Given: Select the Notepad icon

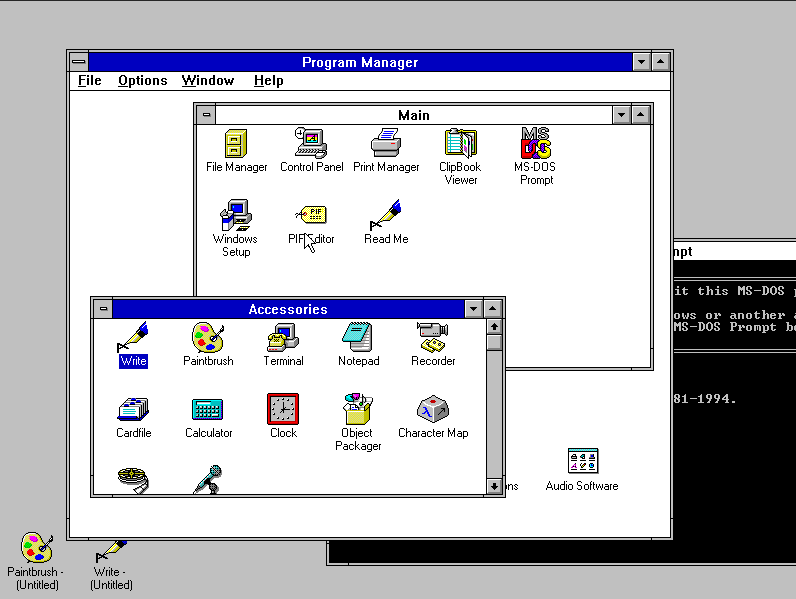Looking at the screenshot, I should pos(358,338).
